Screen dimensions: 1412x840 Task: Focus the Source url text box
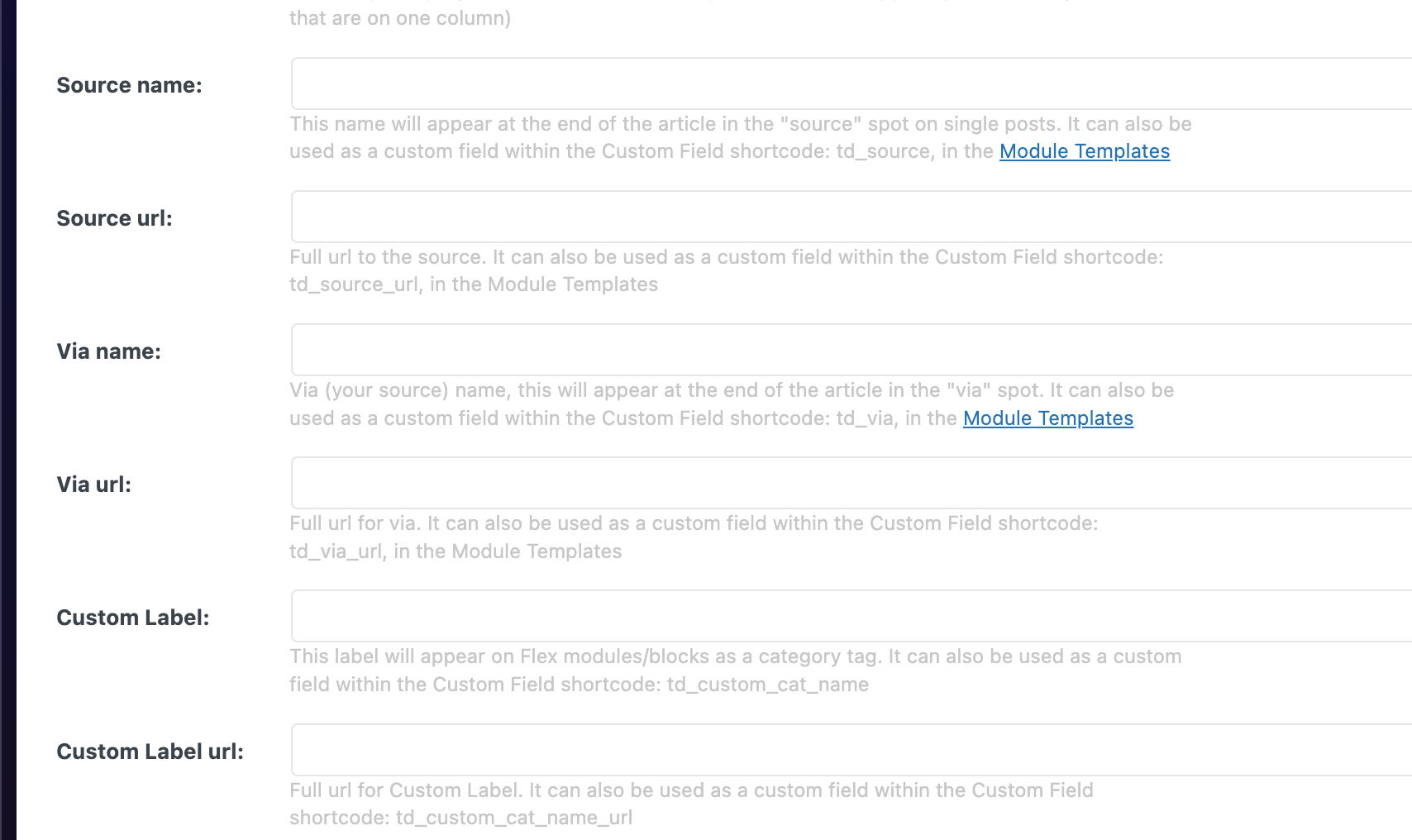coord(851,217)
